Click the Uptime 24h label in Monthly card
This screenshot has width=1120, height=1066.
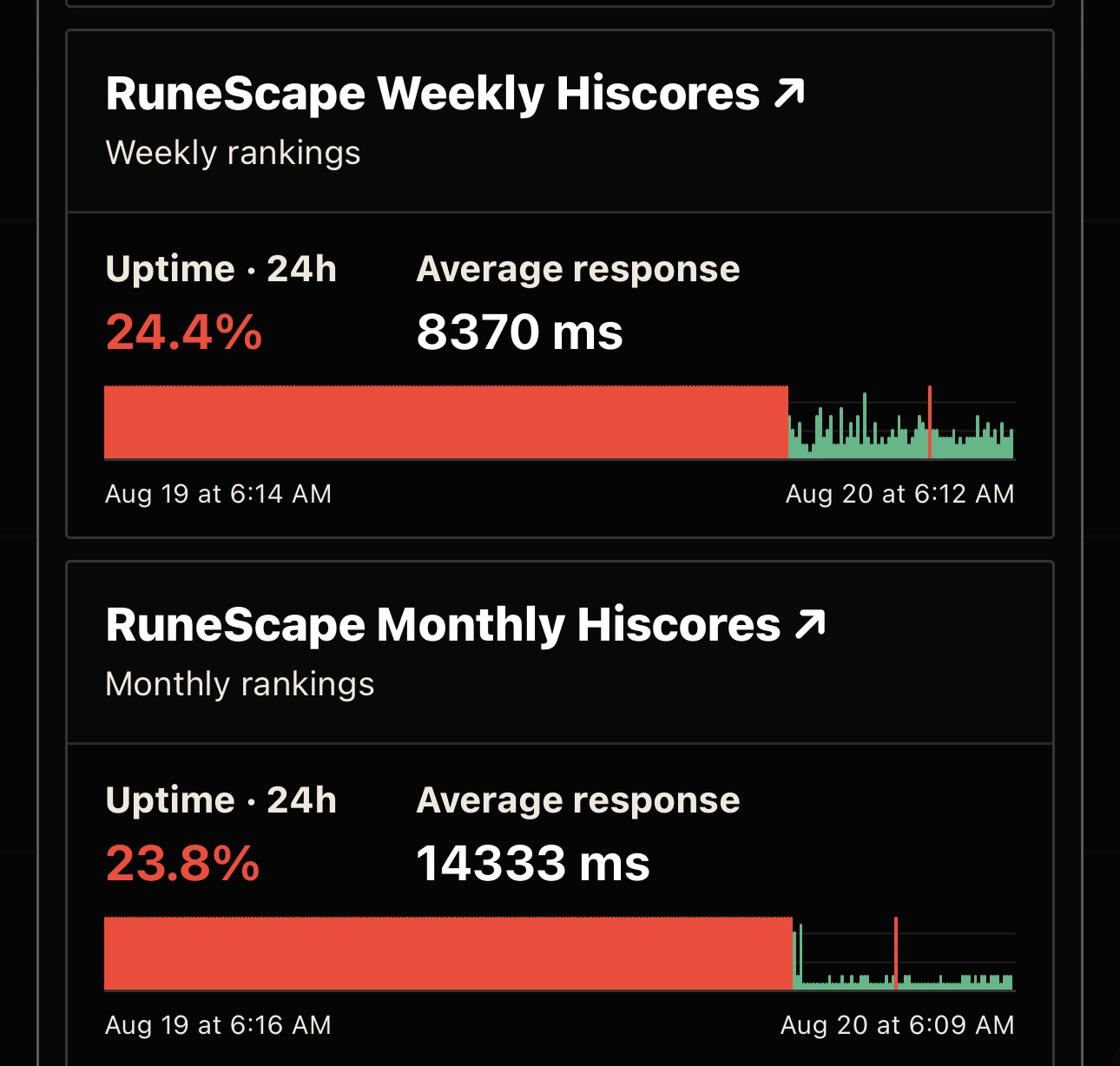tap(221, 800)
